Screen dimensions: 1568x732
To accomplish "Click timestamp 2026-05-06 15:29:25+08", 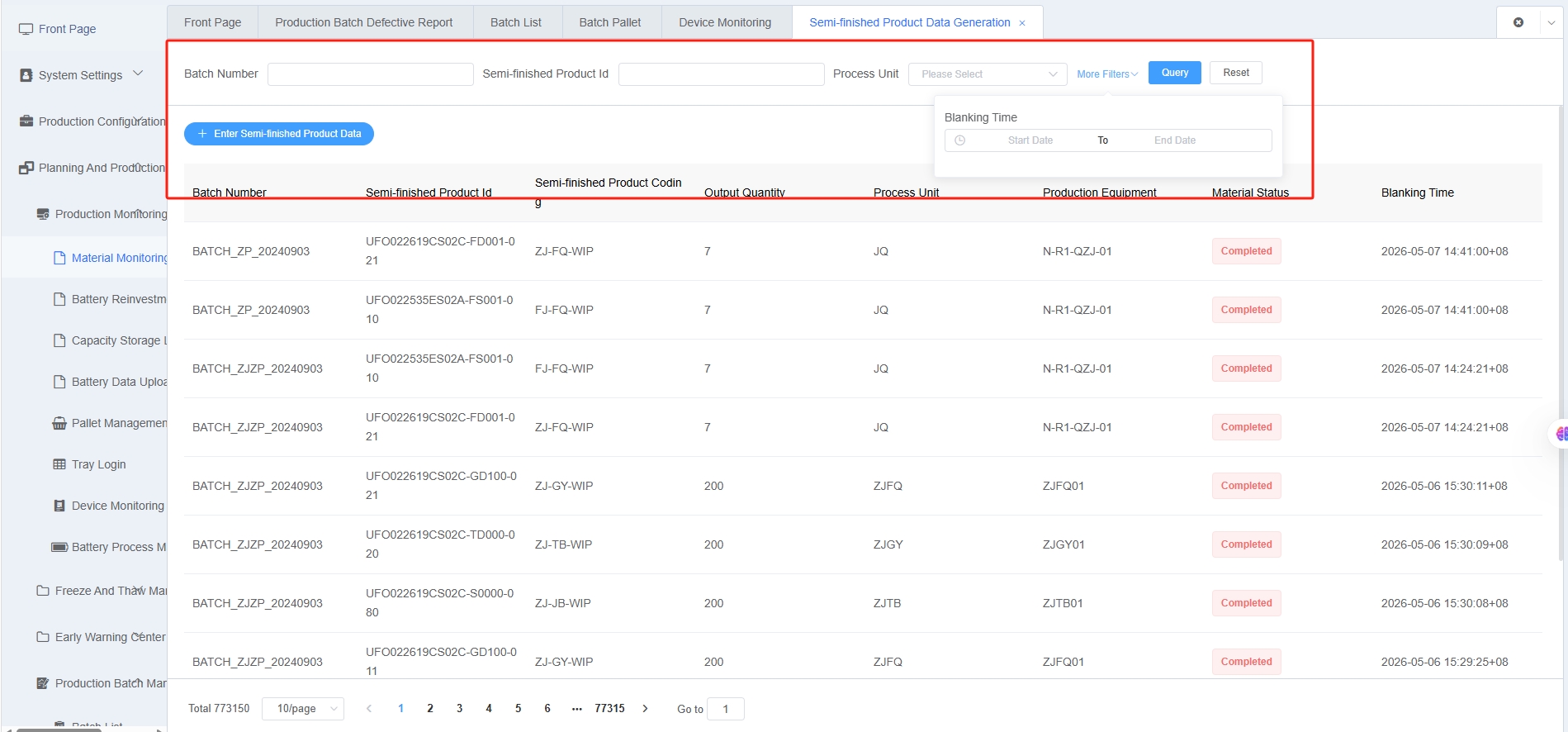I will [x=1445, y=662].
